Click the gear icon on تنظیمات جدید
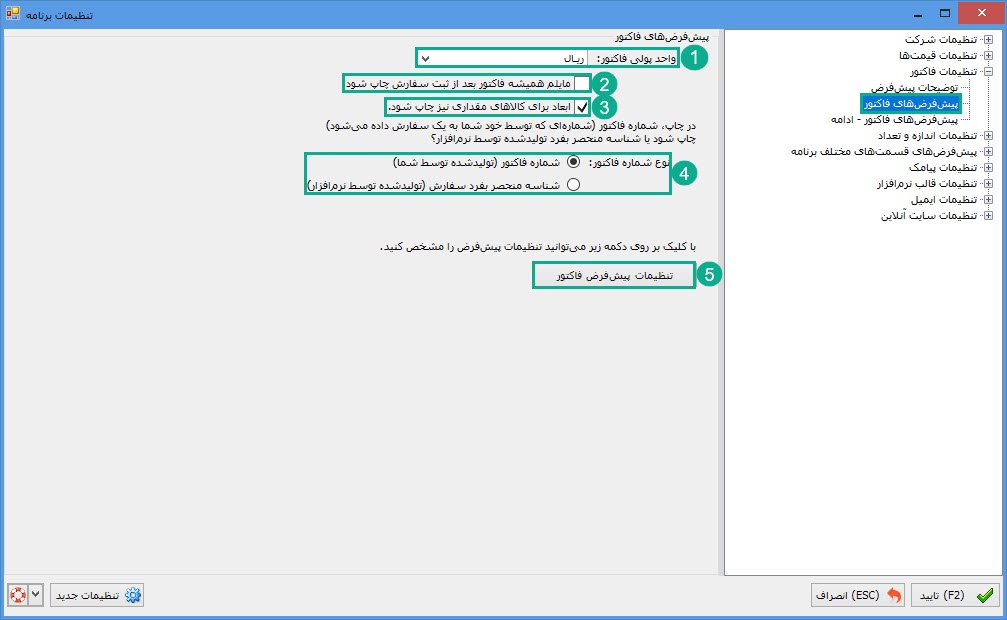This screenshot has width=1007, height=620. [x=132, y=595]
